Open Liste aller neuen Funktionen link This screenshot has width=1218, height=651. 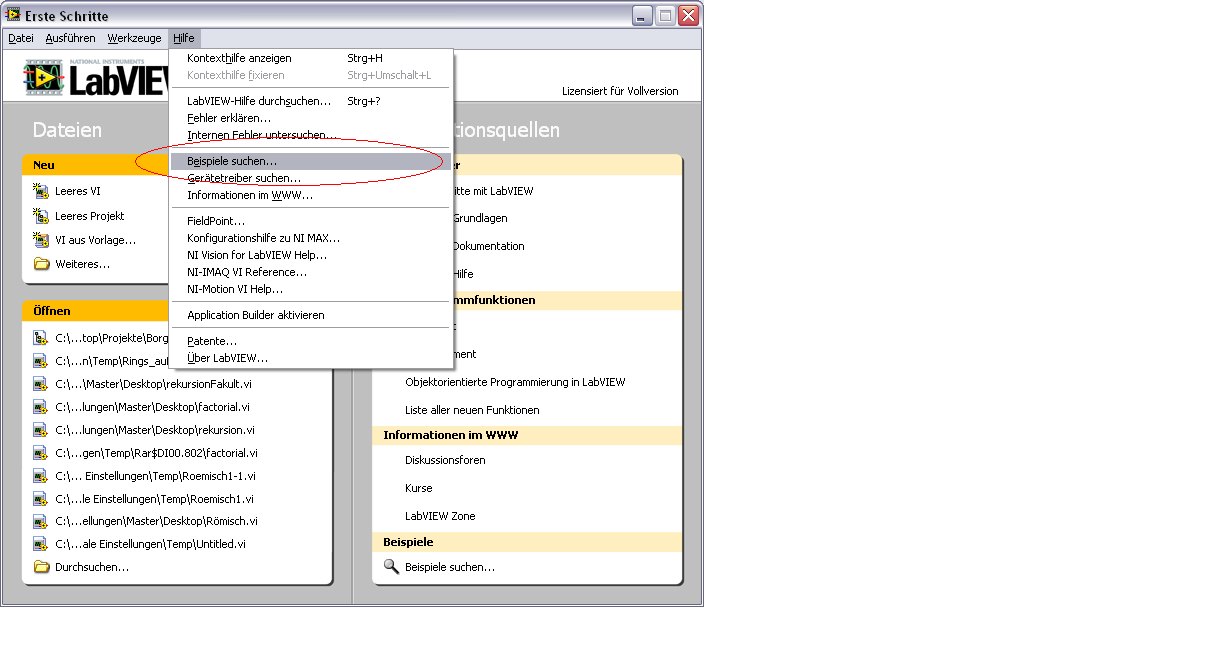[472, 410]
